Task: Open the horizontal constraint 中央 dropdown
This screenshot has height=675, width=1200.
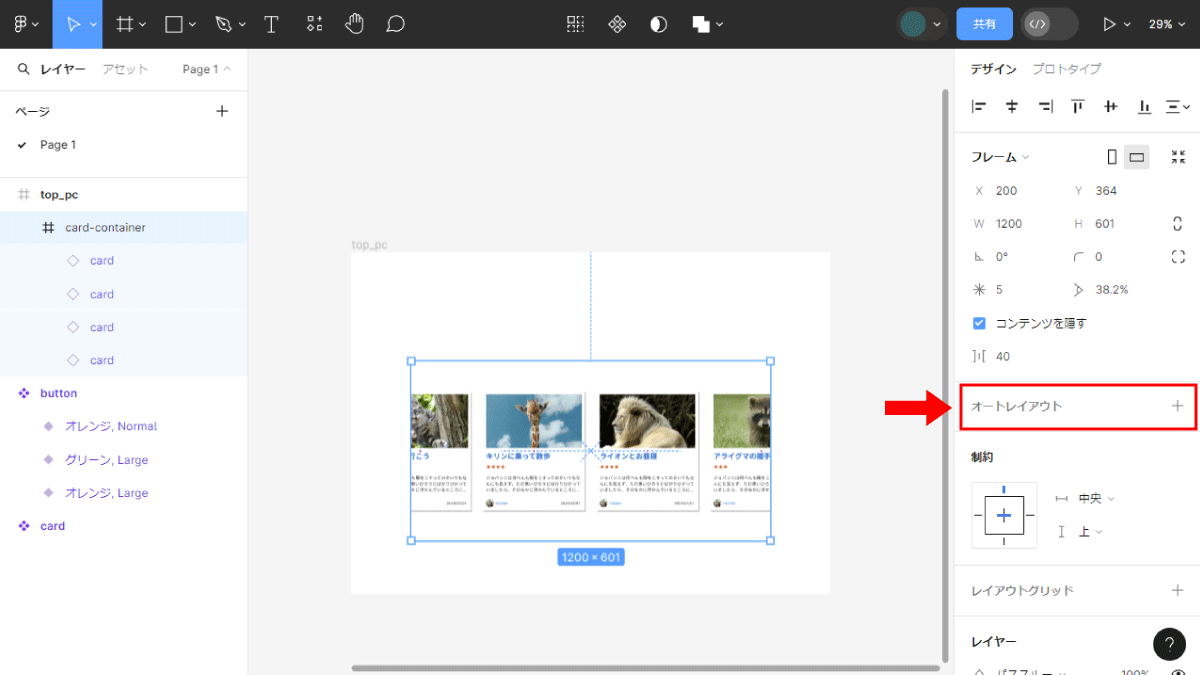Action: pos(1095,498)
